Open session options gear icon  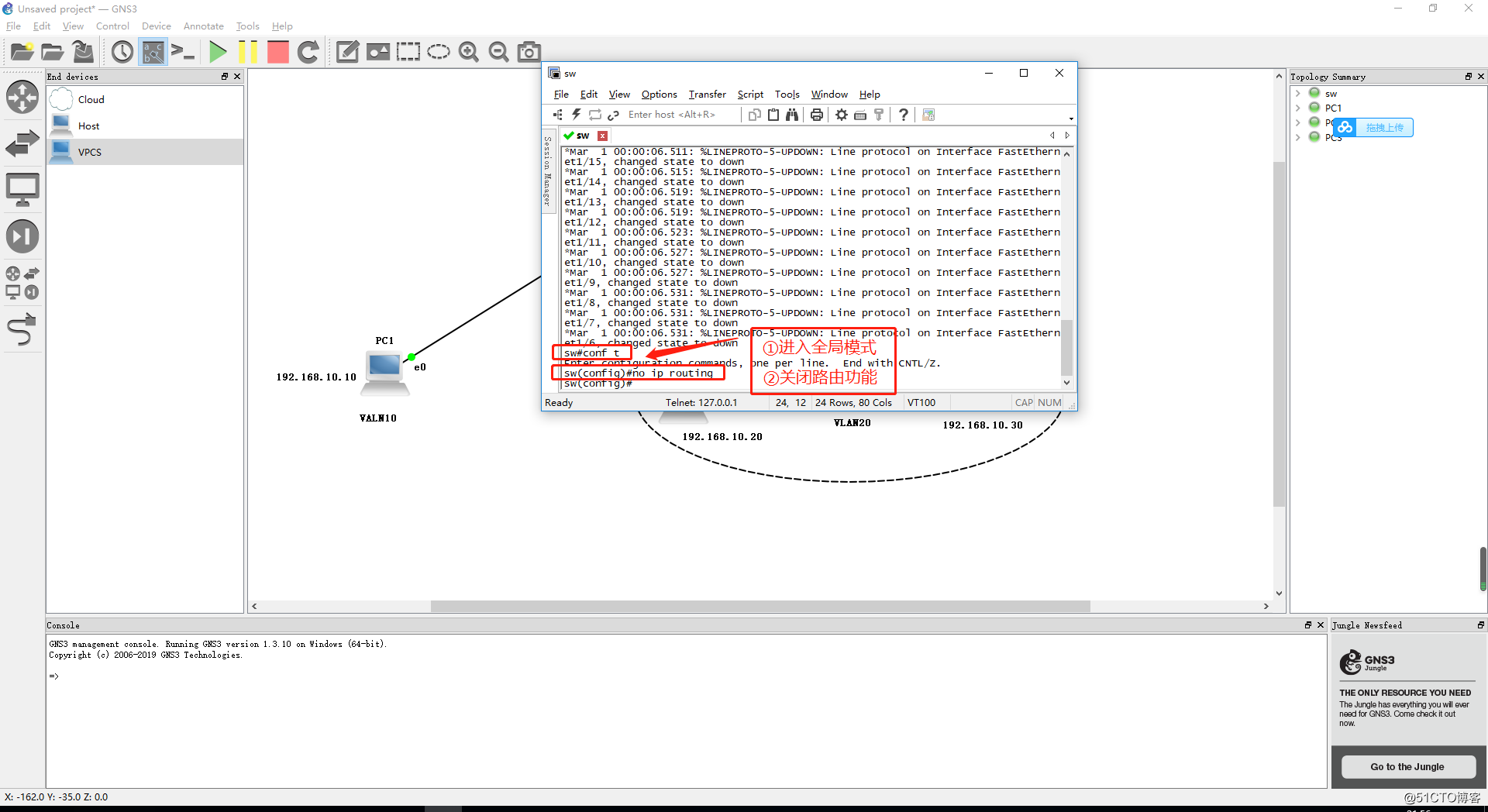842,115
